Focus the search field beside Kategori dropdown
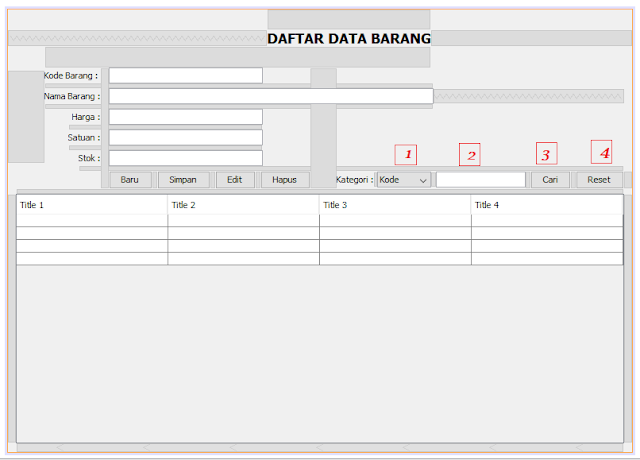 click(481, 180)
